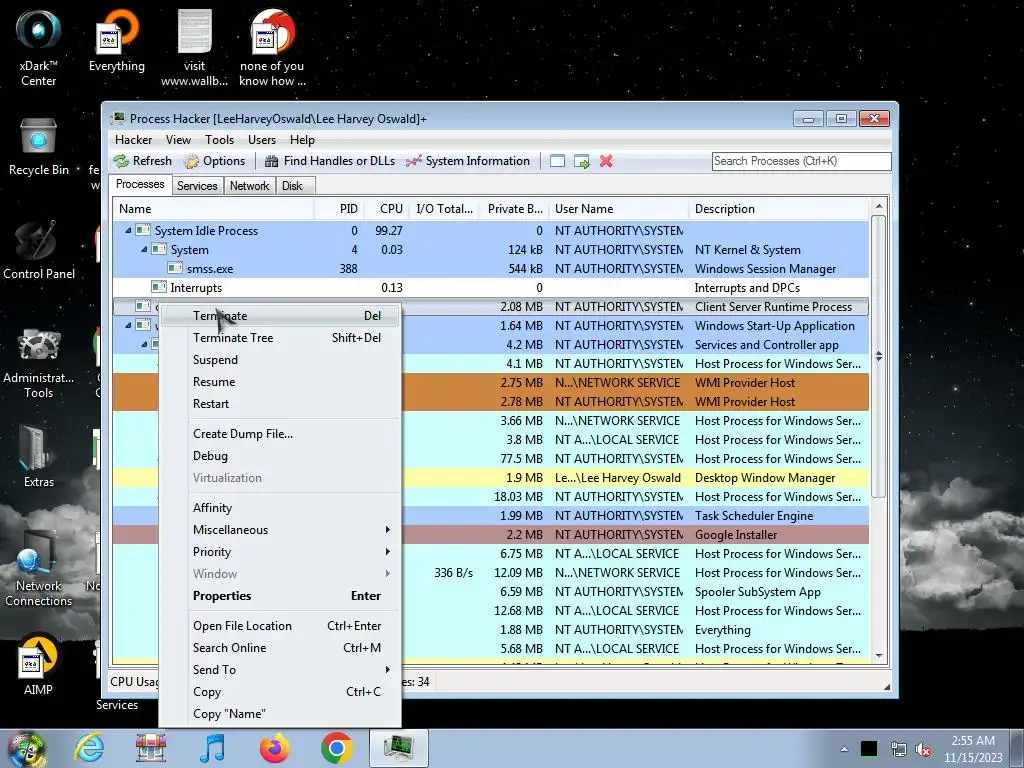Open Properties from the context menu
Screen dimensions: 1024x768
(280, 596)
